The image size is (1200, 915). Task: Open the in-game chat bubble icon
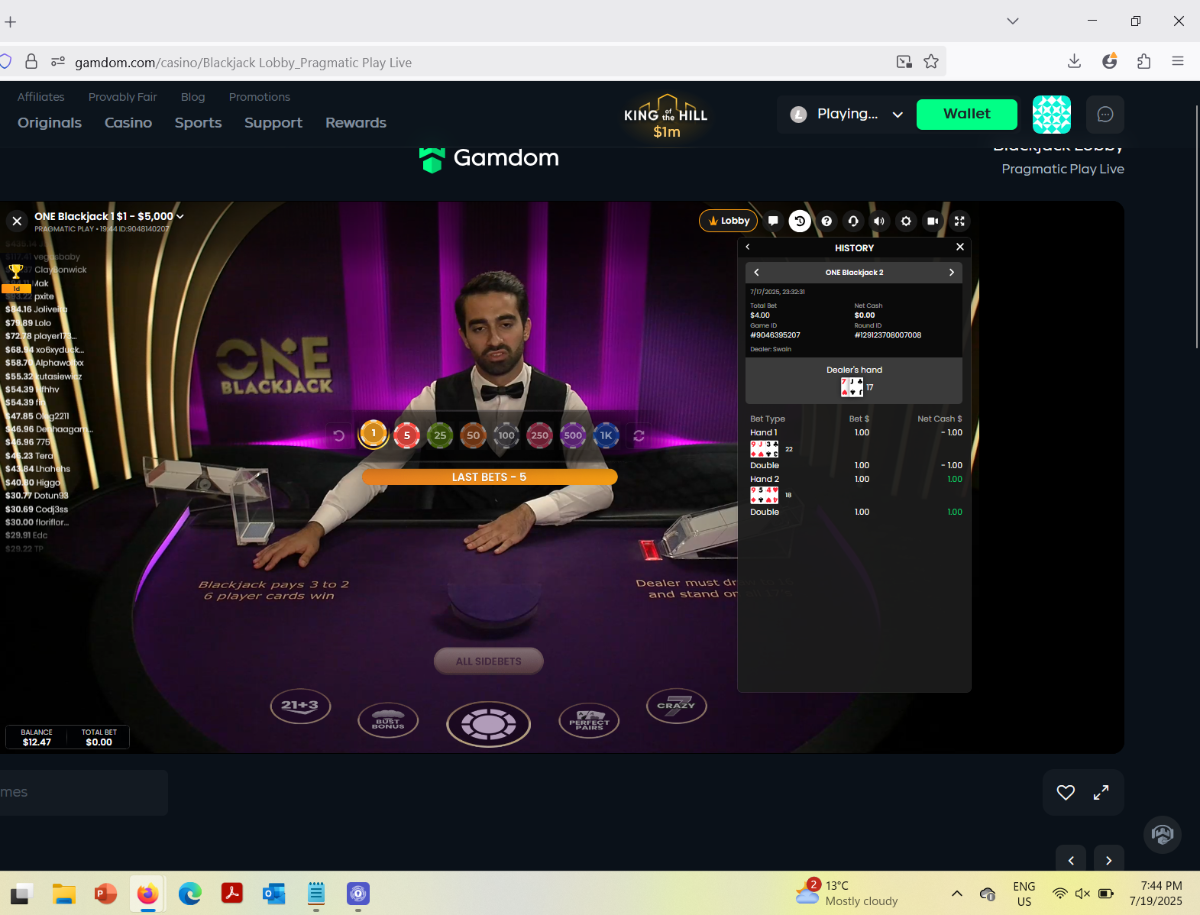(x=773, y=221)
